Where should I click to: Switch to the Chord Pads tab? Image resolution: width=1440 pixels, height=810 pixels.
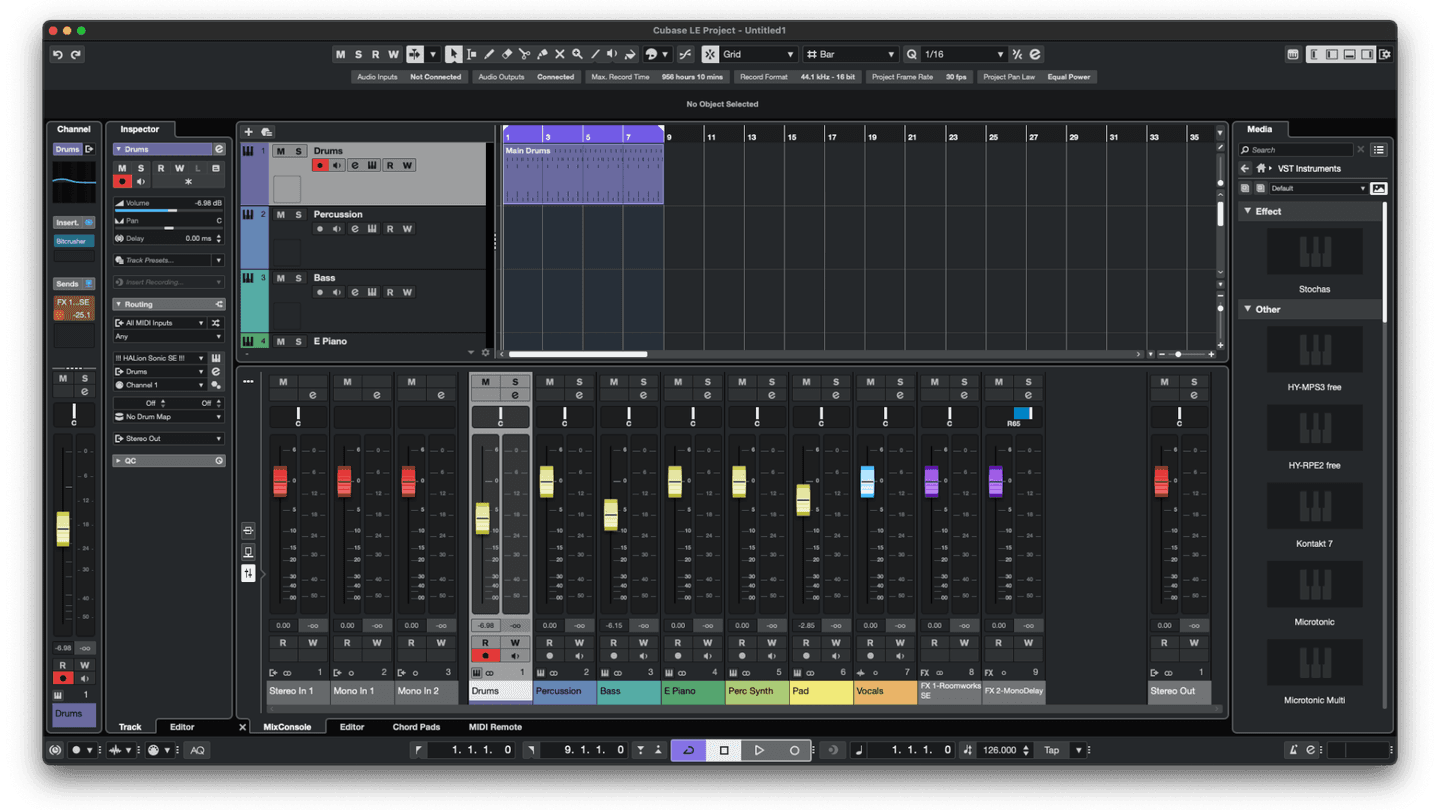click(x=417, y=727)
